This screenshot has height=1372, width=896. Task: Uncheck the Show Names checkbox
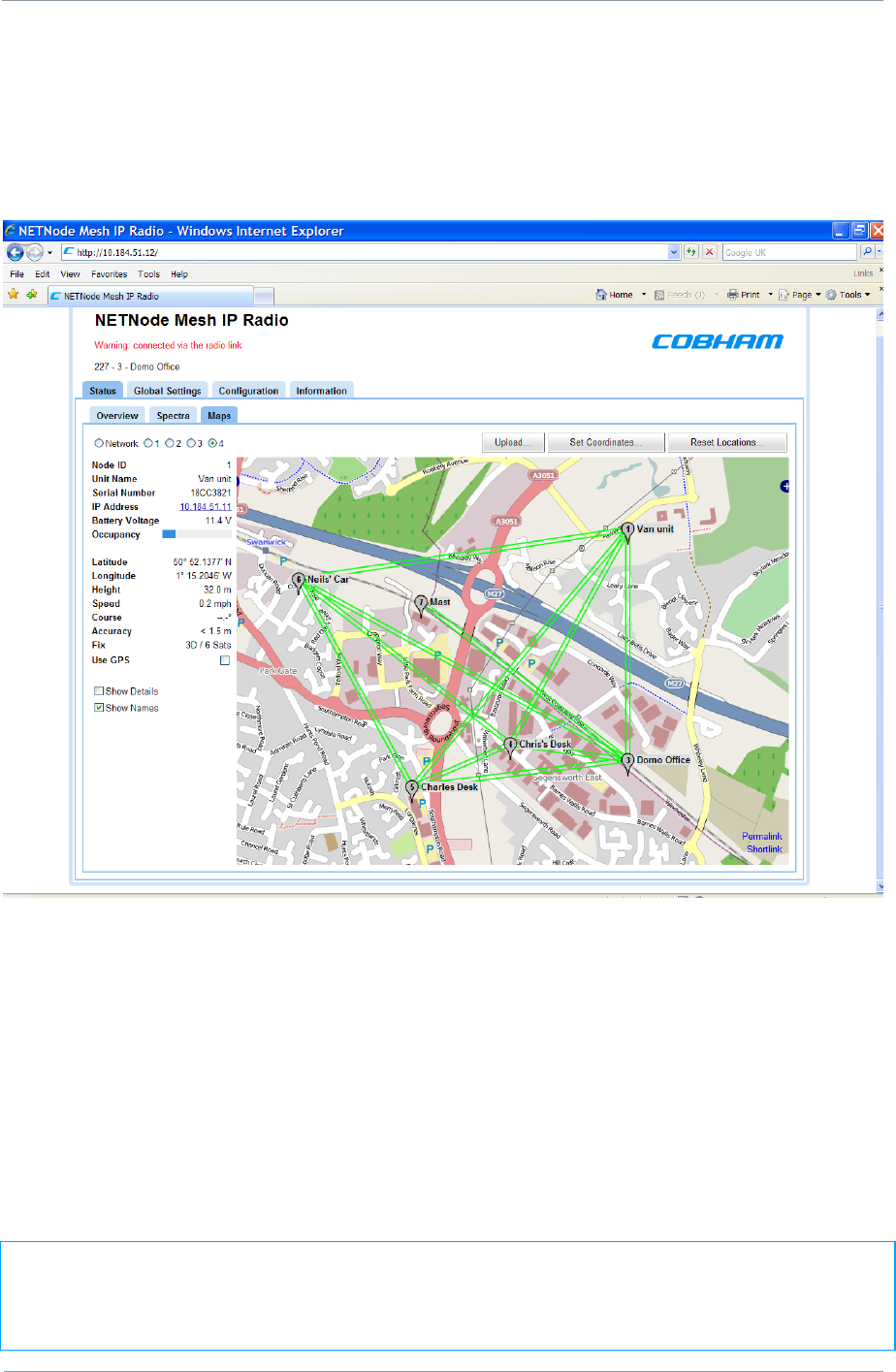(x=99, y=708)
